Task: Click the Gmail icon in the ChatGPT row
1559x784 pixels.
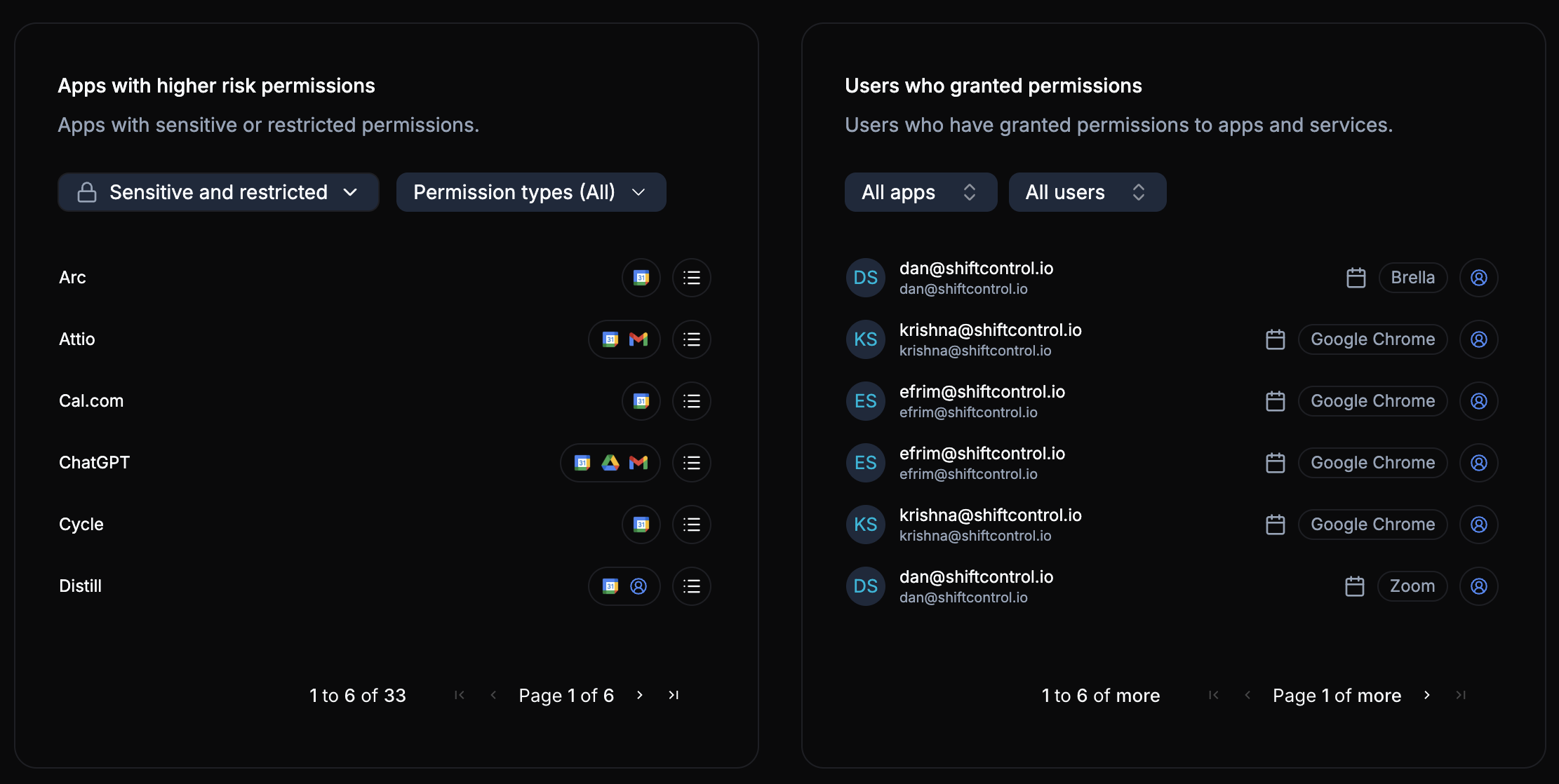Action: 638,462
